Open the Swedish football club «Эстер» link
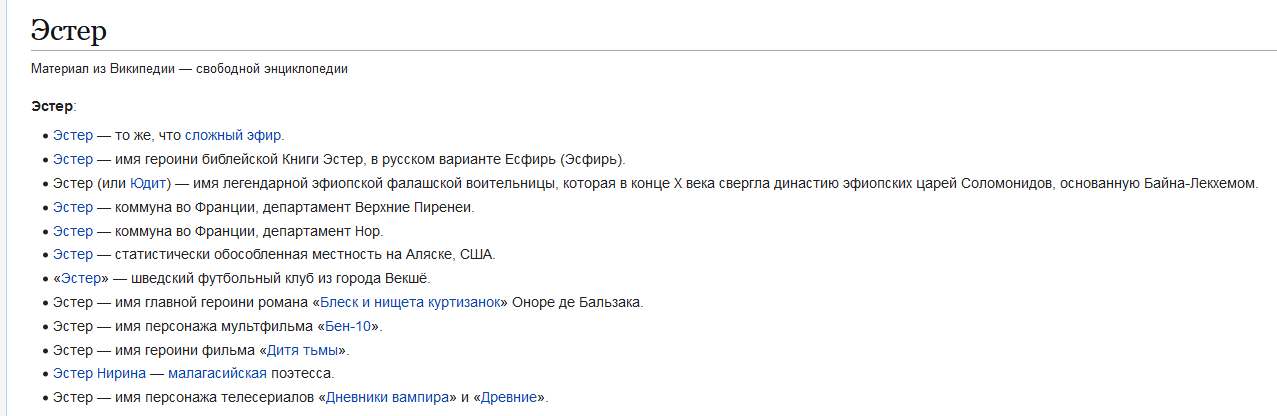This screenshot has height=416, width=1277. click(80, 278)
